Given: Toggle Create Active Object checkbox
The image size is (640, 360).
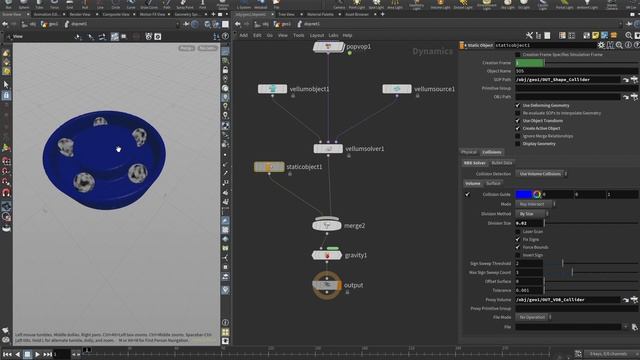Looking at the screenshot, I should (x=518, y=128).
